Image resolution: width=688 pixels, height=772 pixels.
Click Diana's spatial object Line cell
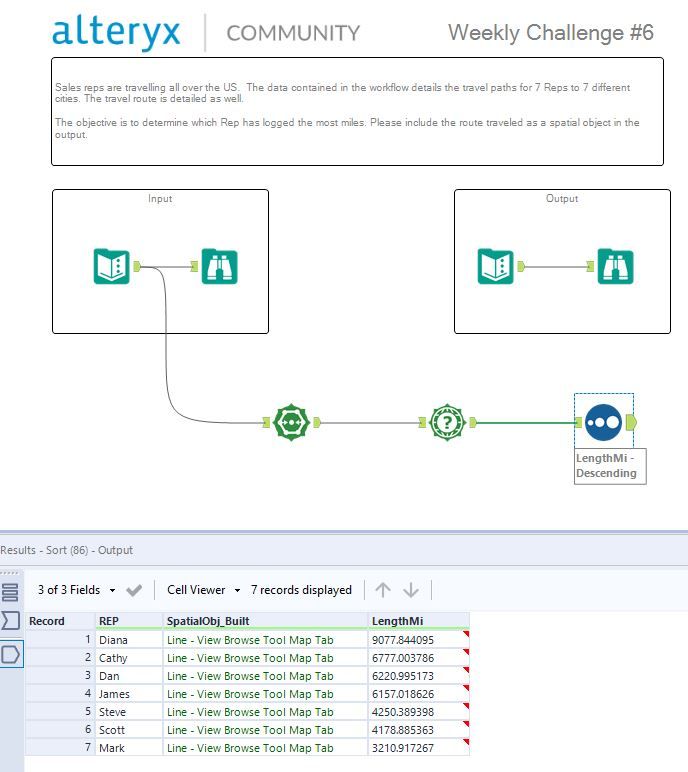click(x=265, y=640)
